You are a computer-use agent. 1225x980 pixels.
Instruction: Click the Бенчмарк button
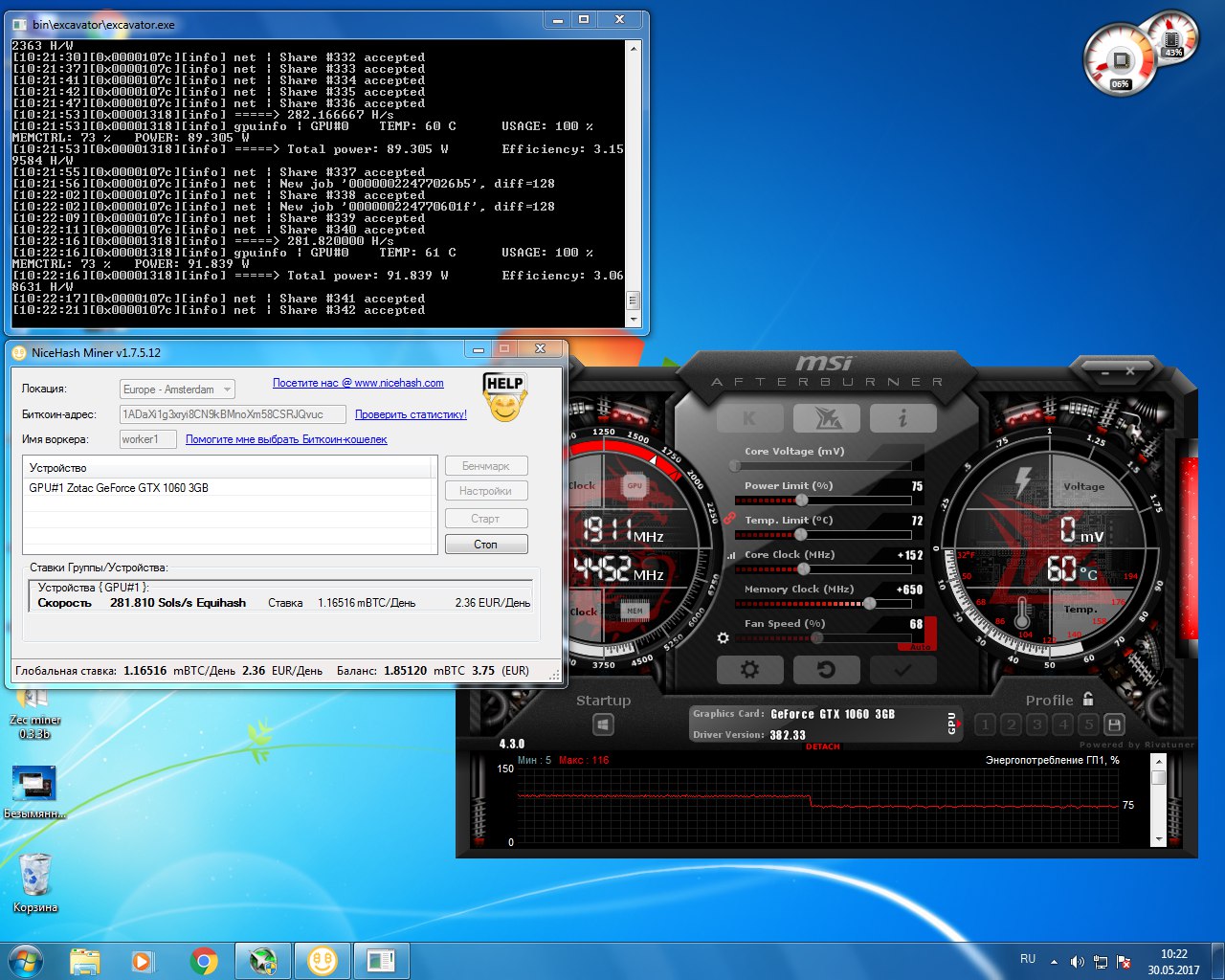click(486, 466)
